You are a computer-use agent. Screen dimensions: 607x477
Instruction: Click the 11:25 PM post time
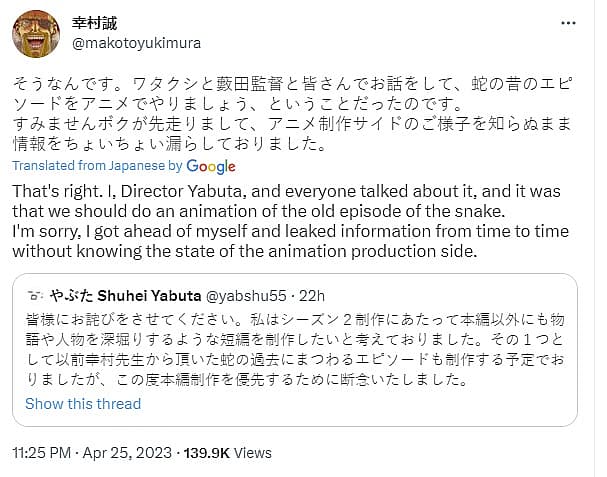[41, 453]
